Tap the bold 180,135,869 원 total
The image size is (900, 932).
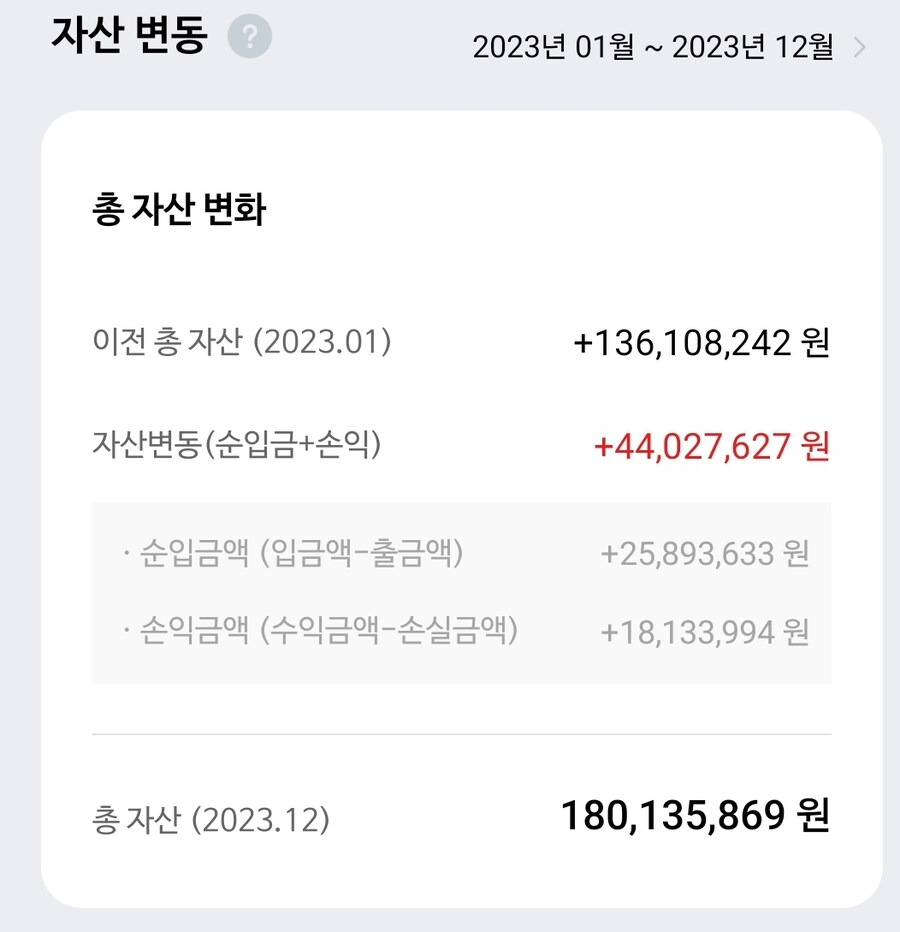(x=695, y=816)
